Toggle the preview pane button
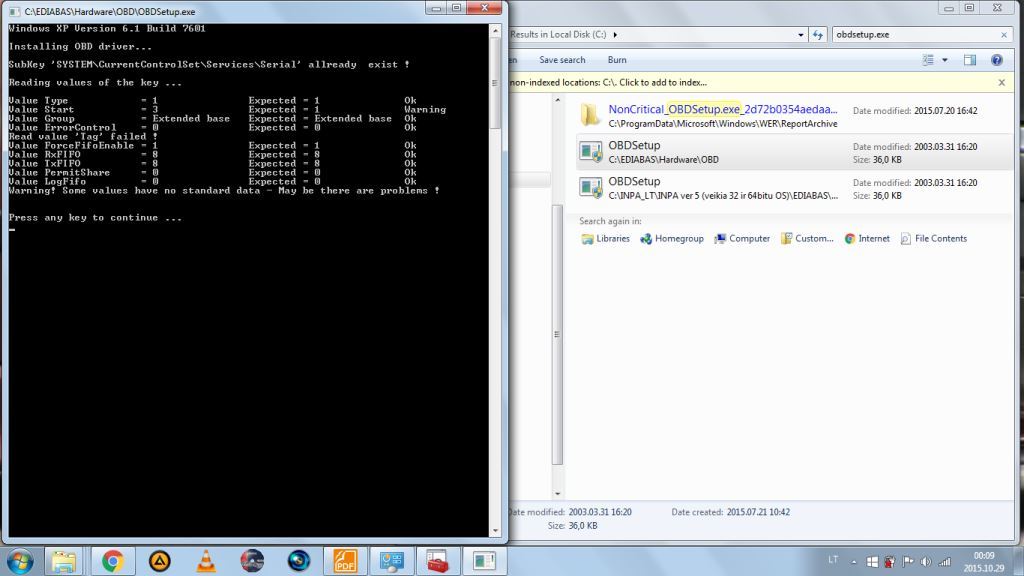The image size is (1024, 576). pyautogui.click(x=970, y=60)
